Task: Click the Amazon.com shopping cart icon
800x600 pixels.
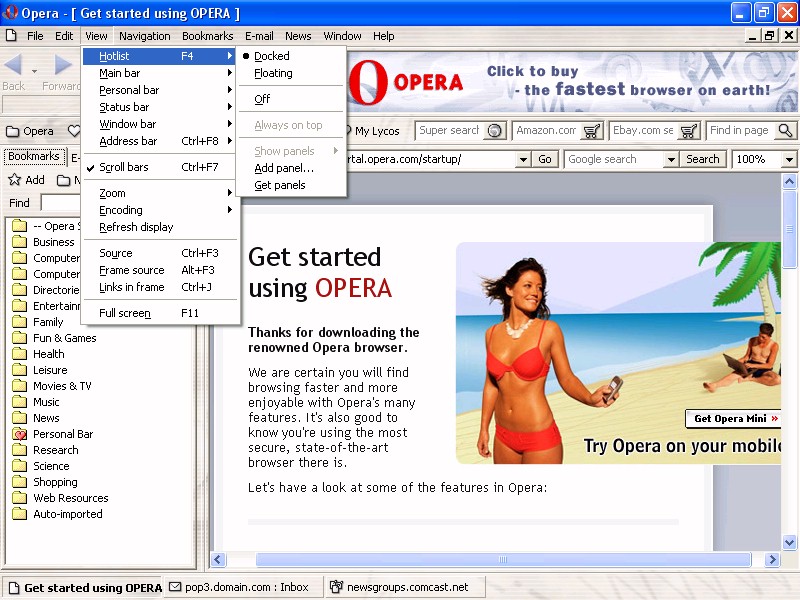Action: pos(592,131)
